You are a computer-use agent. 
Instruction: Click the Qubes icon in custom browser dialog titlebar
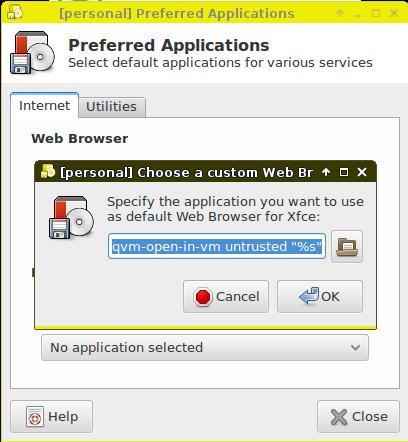48,171
